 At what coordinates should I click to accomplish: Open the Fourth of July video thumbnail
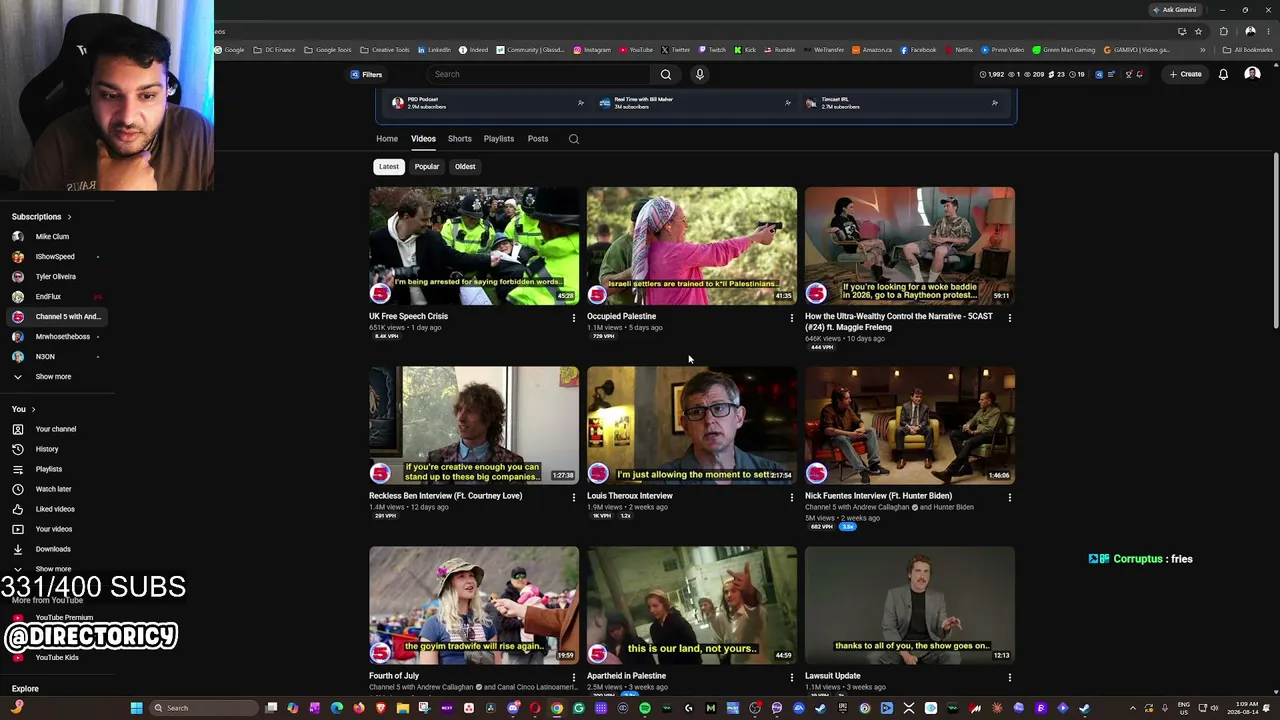[474, 606]
